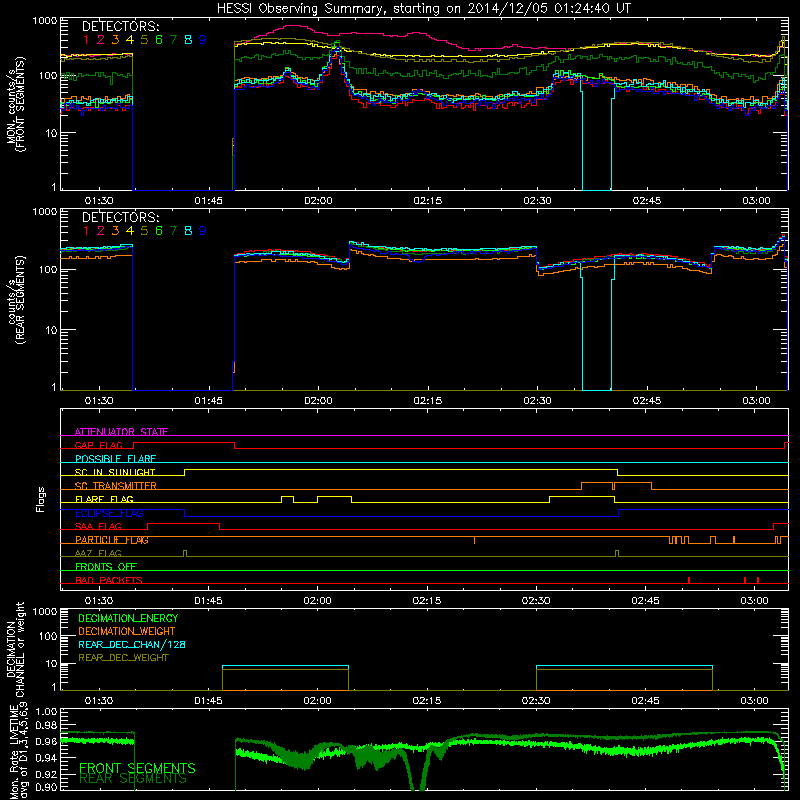Image resolution: width=800 pixels, height=800 pixels.
Task: Select the FRONTS_OFF flag label
Action: [106, 566]
